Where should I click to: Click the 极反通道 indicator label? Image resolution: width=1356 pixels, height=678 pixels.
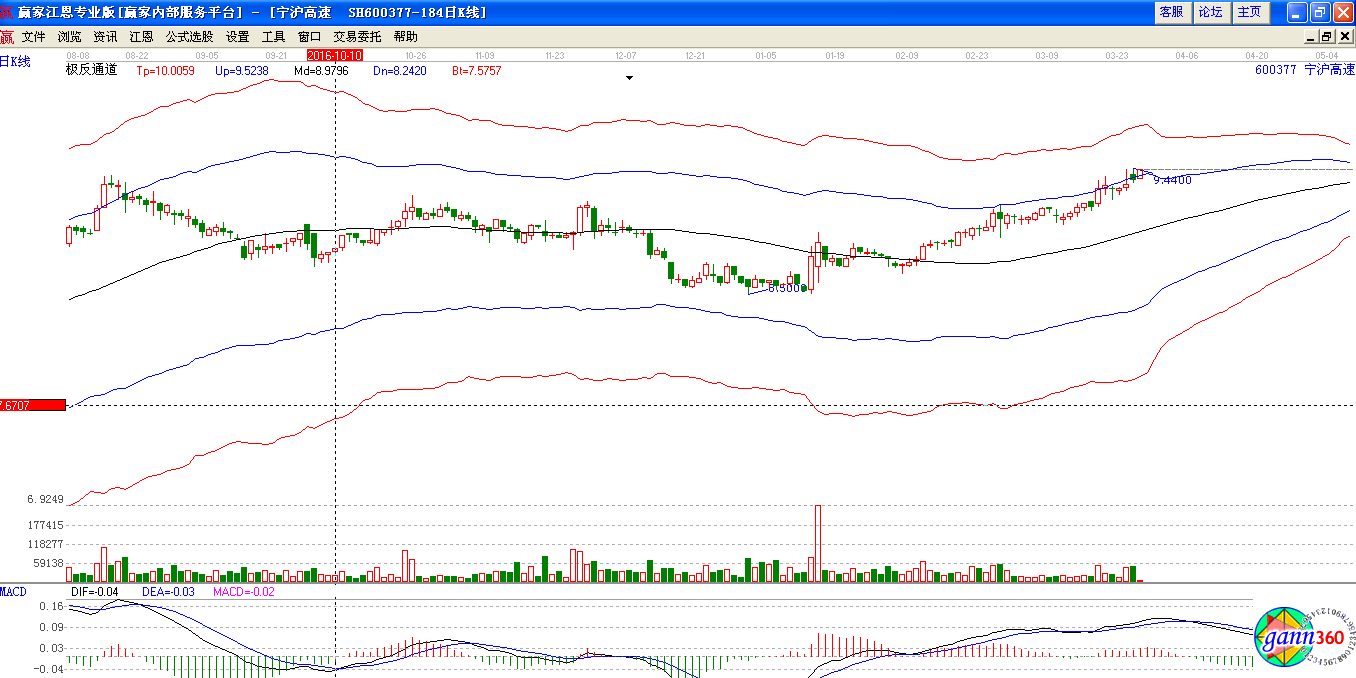[x=91, y=70]
